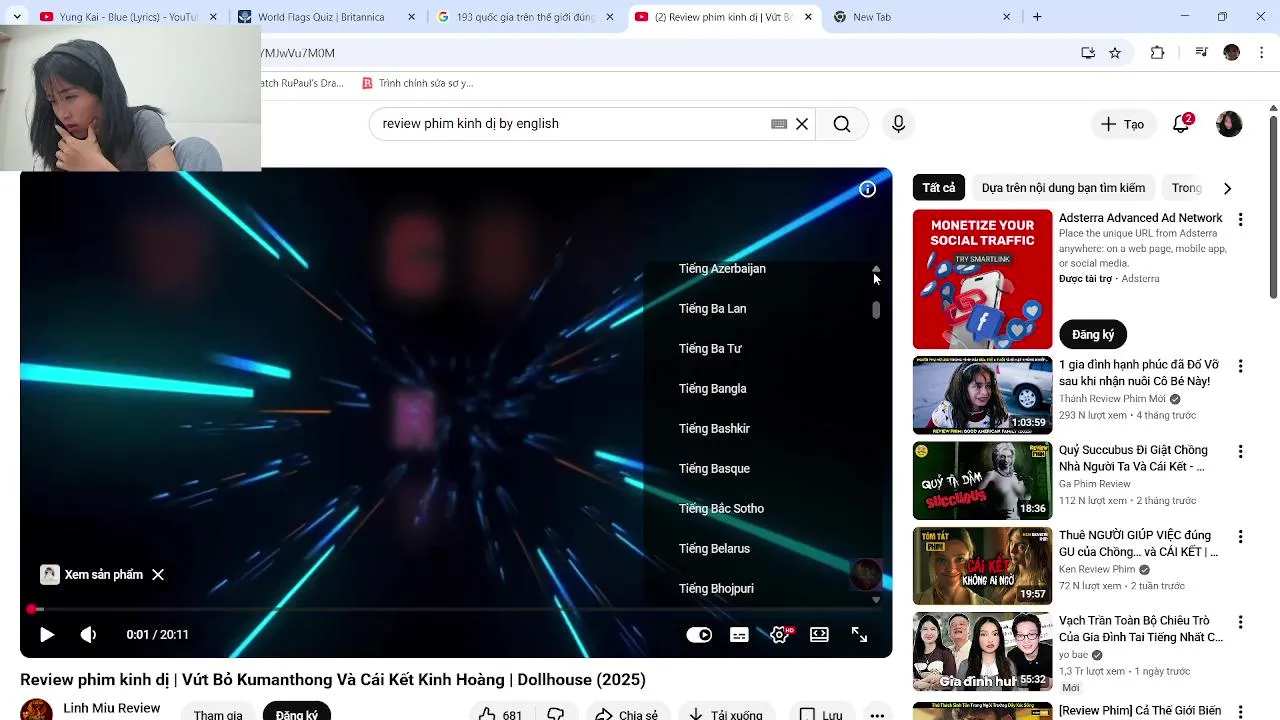Select Tiếng Basque subtitle language

pyautogui.click(x=714, y=469)
